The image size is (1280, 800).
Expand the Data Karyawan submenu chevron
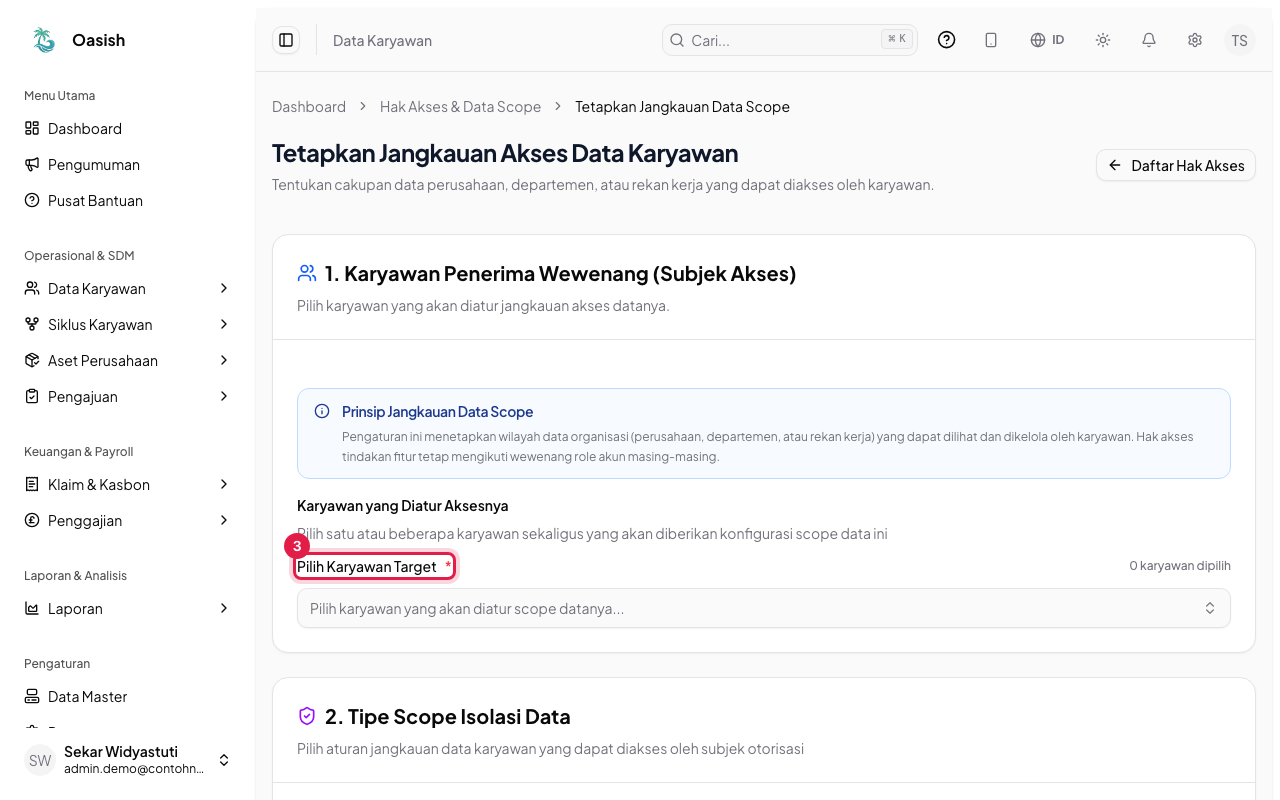[224, 288]
